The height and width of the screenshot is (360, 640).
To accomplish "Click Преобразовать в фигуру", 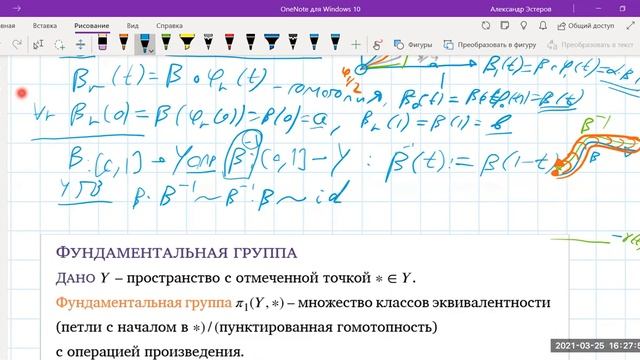I will 490,44.
